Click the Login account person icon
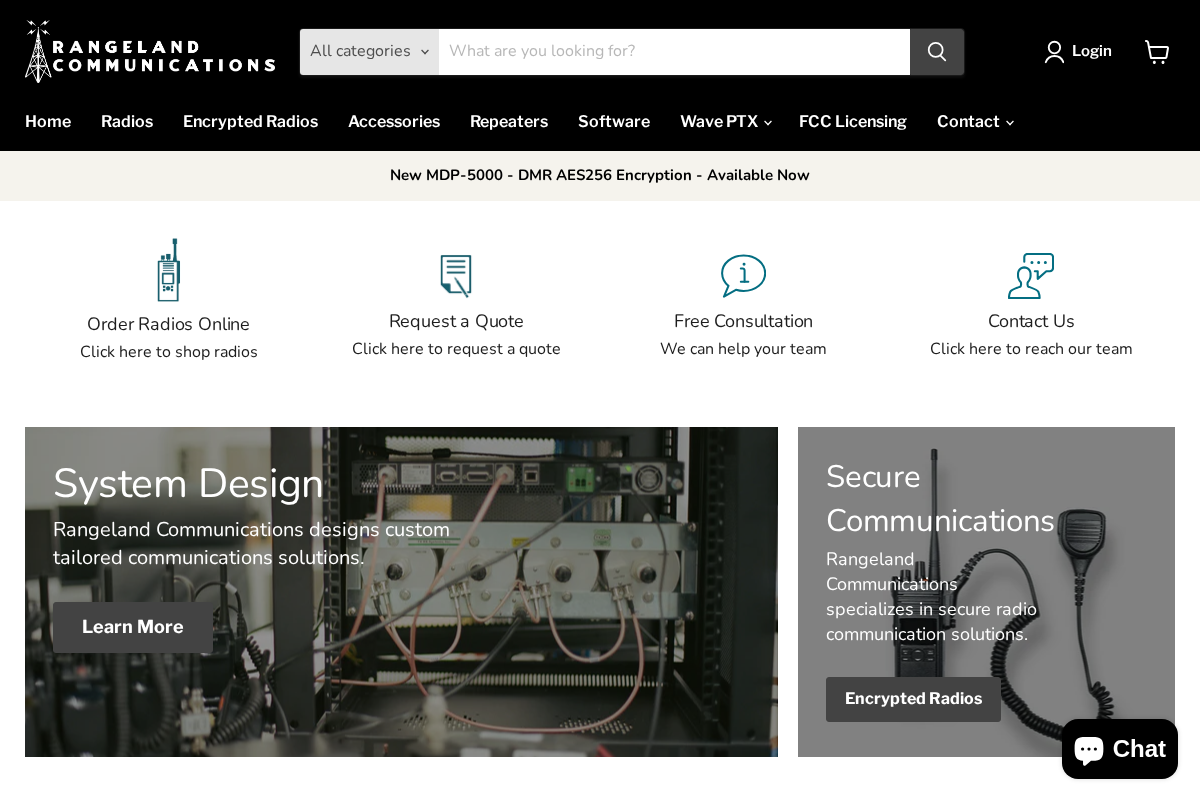This screenshot has width=1200, height=800. point(1053,51)
